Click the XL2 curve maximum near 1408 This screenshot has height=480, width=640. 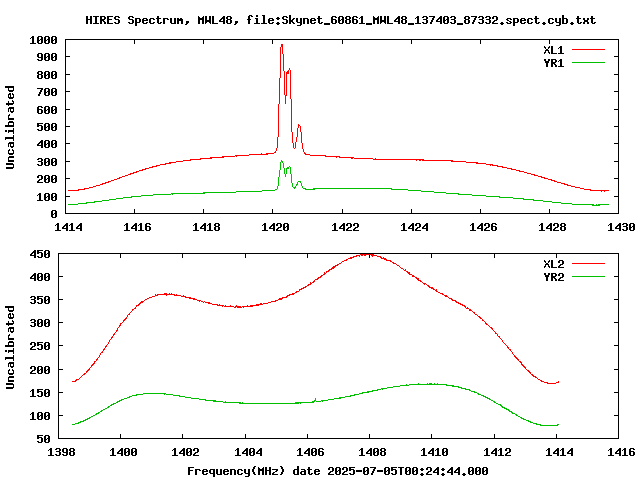coord(367,255)
